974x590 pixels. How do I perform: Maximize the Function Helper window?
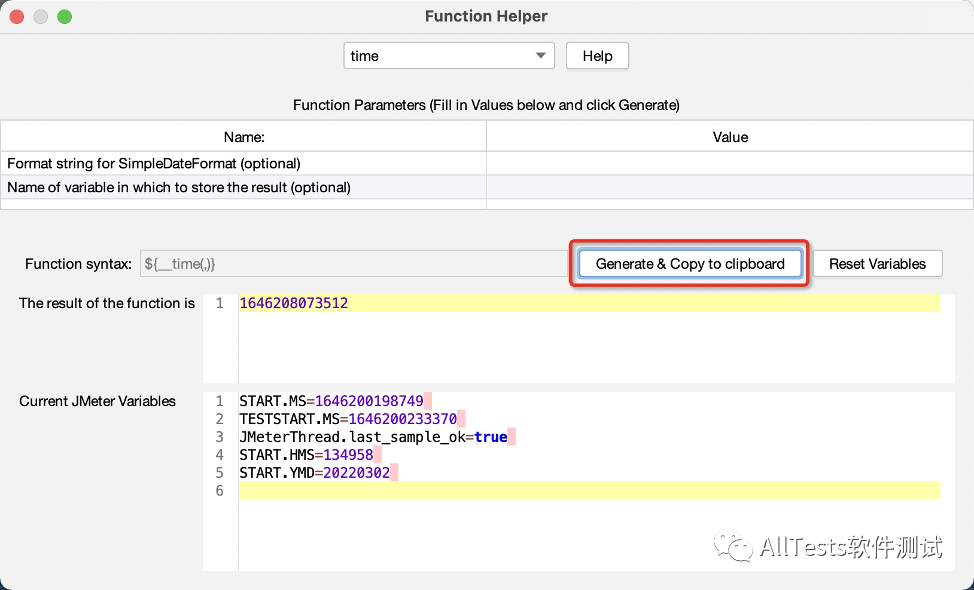point(65,17)
